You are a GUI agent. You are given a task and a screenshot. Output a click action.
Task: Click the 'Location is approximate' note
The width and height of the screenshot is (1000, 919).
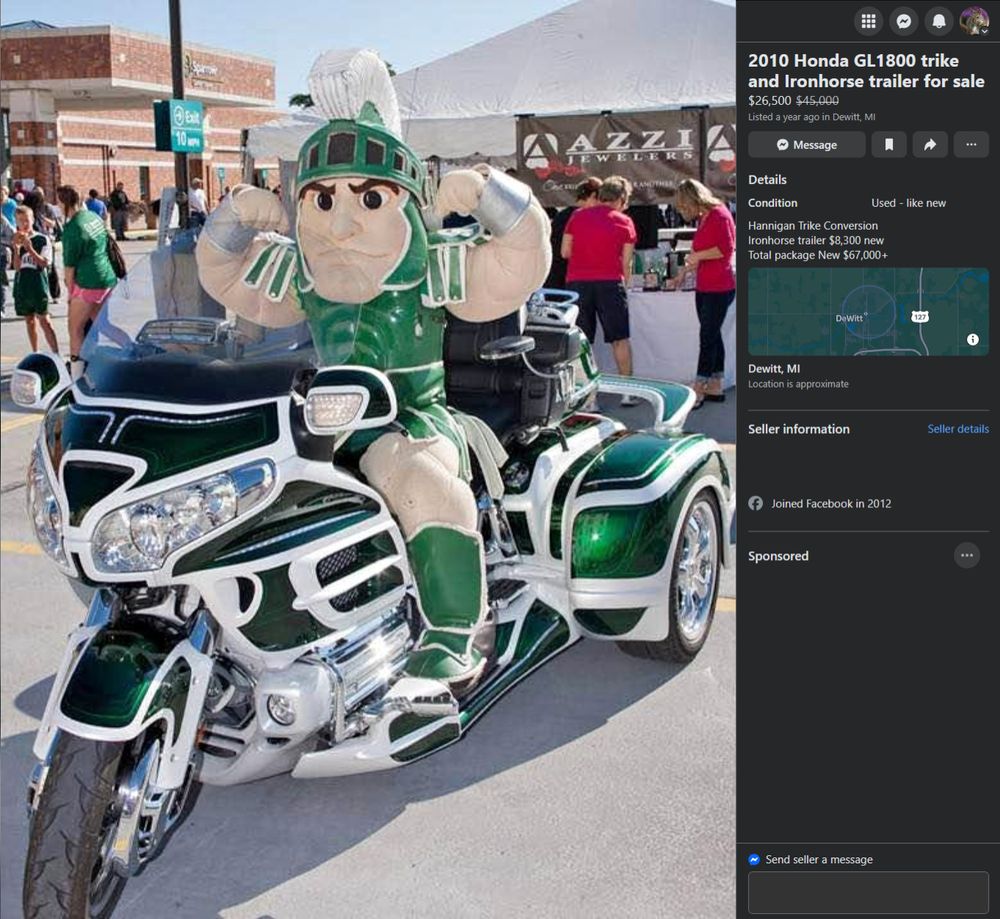pos(798,384)
